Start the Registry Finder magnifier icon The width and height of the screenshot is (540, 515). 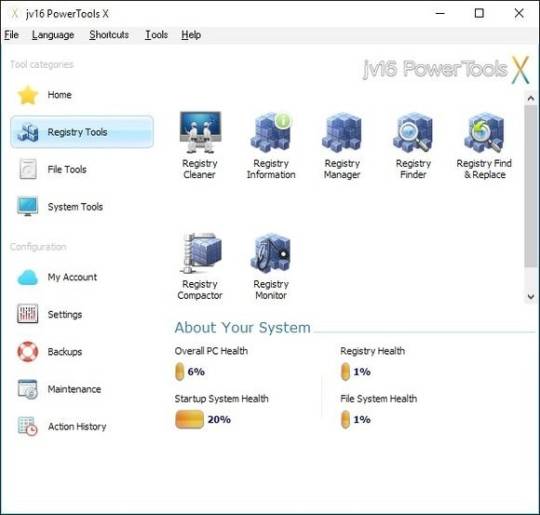click(413, 132)
